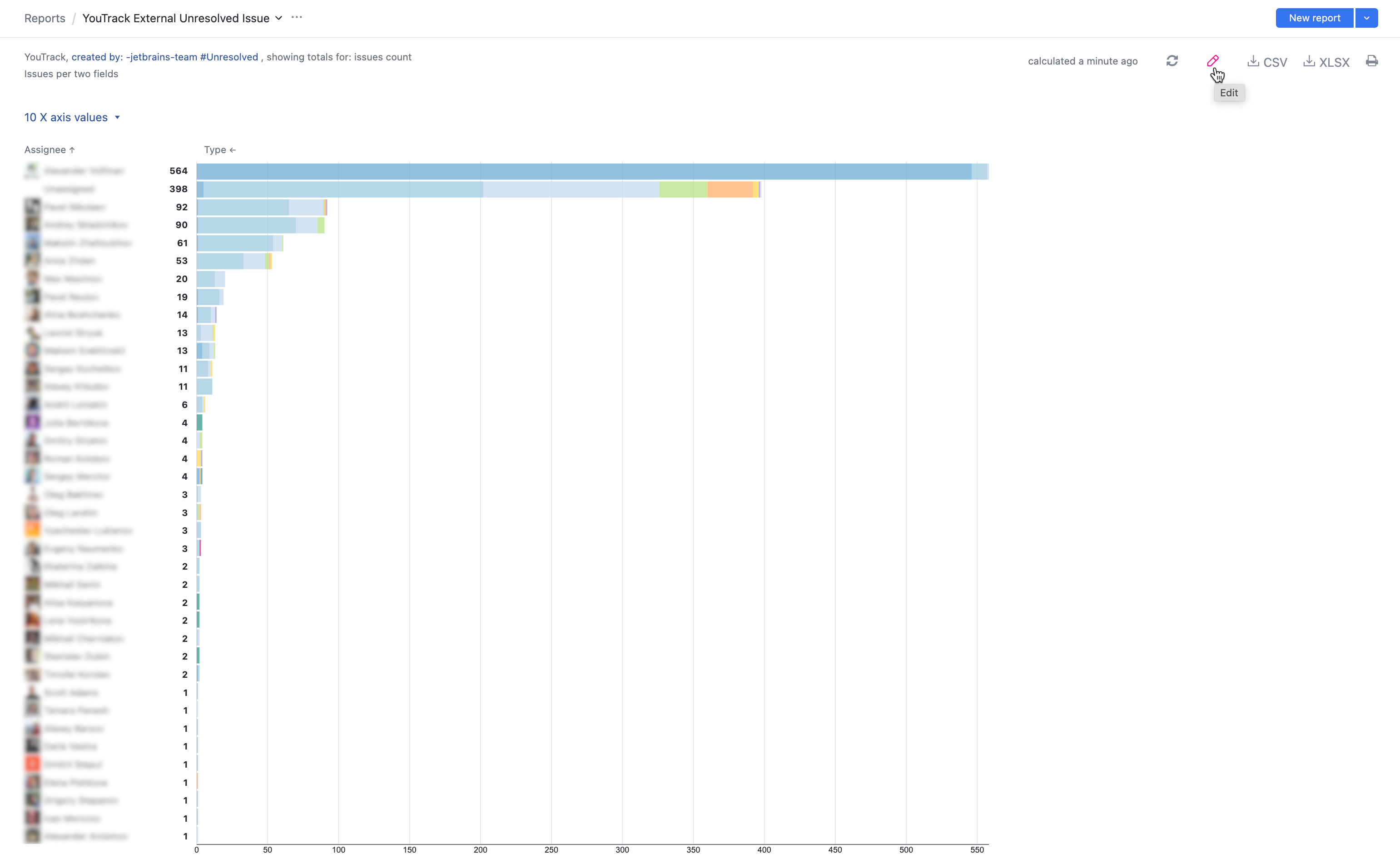Open the report title dropdown chevron
This screenshot has width=1400, height=864.
tap(279, 18)
